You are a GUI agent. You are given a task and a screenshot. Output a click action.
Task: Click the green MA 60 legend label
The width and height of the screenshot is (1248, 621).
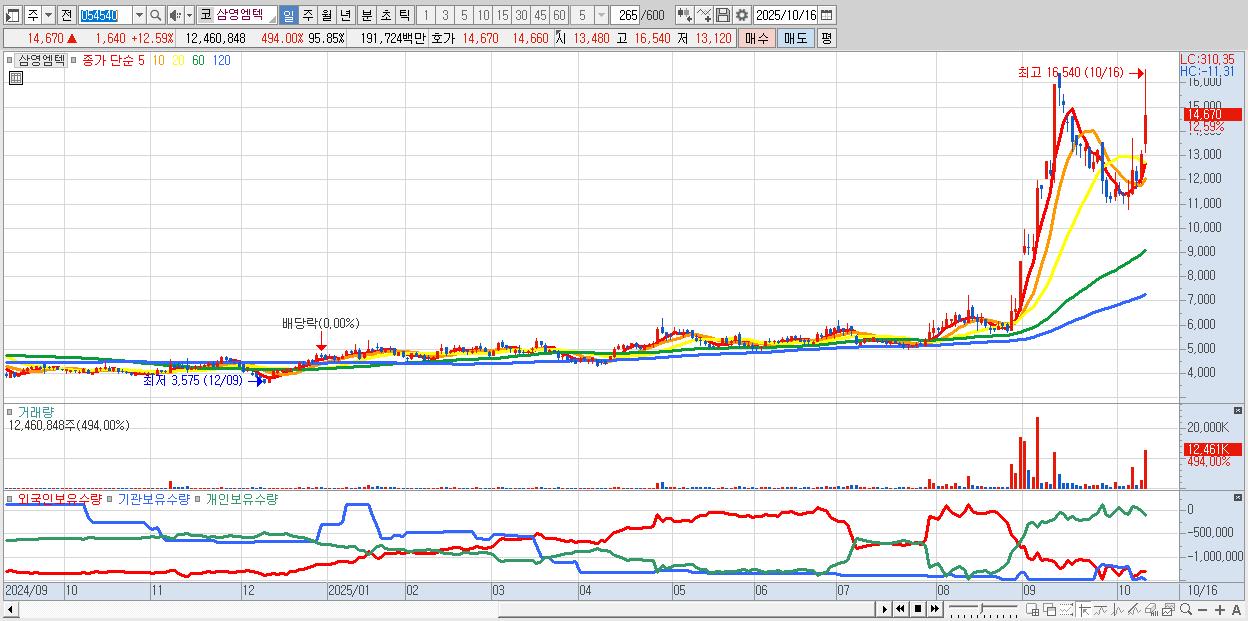tap(199, 60)
